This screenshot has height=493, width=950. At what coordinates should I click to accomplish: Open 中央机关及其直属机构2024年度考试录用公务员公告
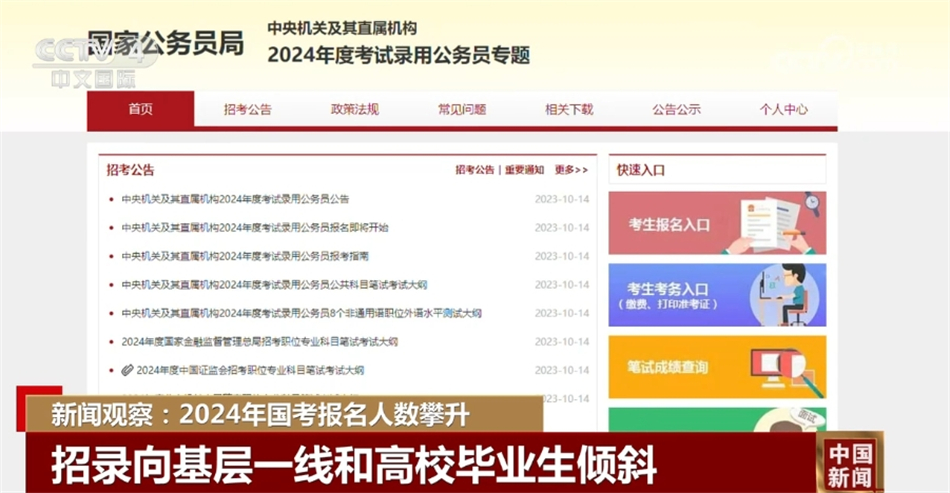[x=235, y=199]
